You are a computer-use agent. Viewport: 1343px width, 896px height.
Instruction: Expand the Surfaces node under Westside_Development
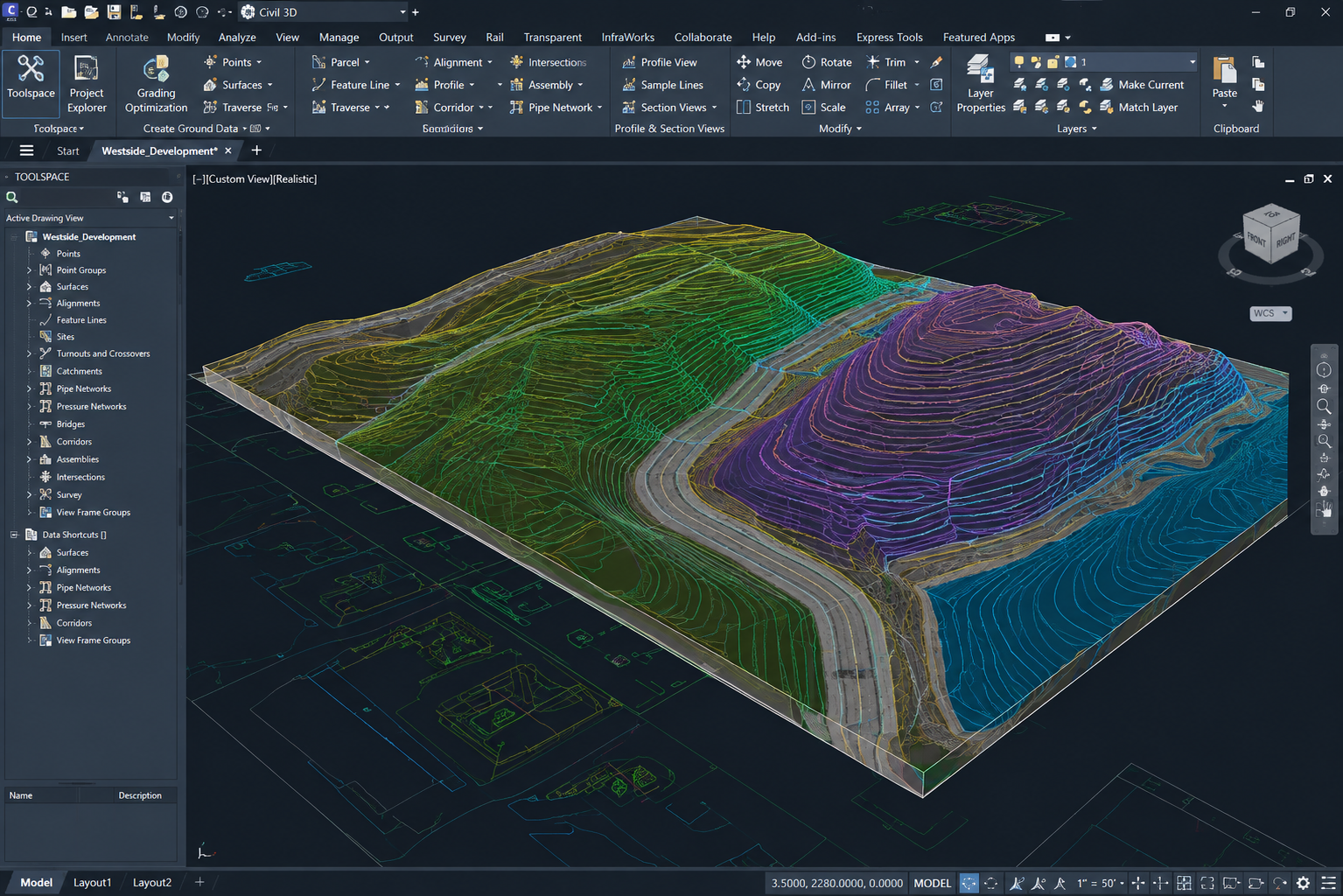(x=29, y=287)
